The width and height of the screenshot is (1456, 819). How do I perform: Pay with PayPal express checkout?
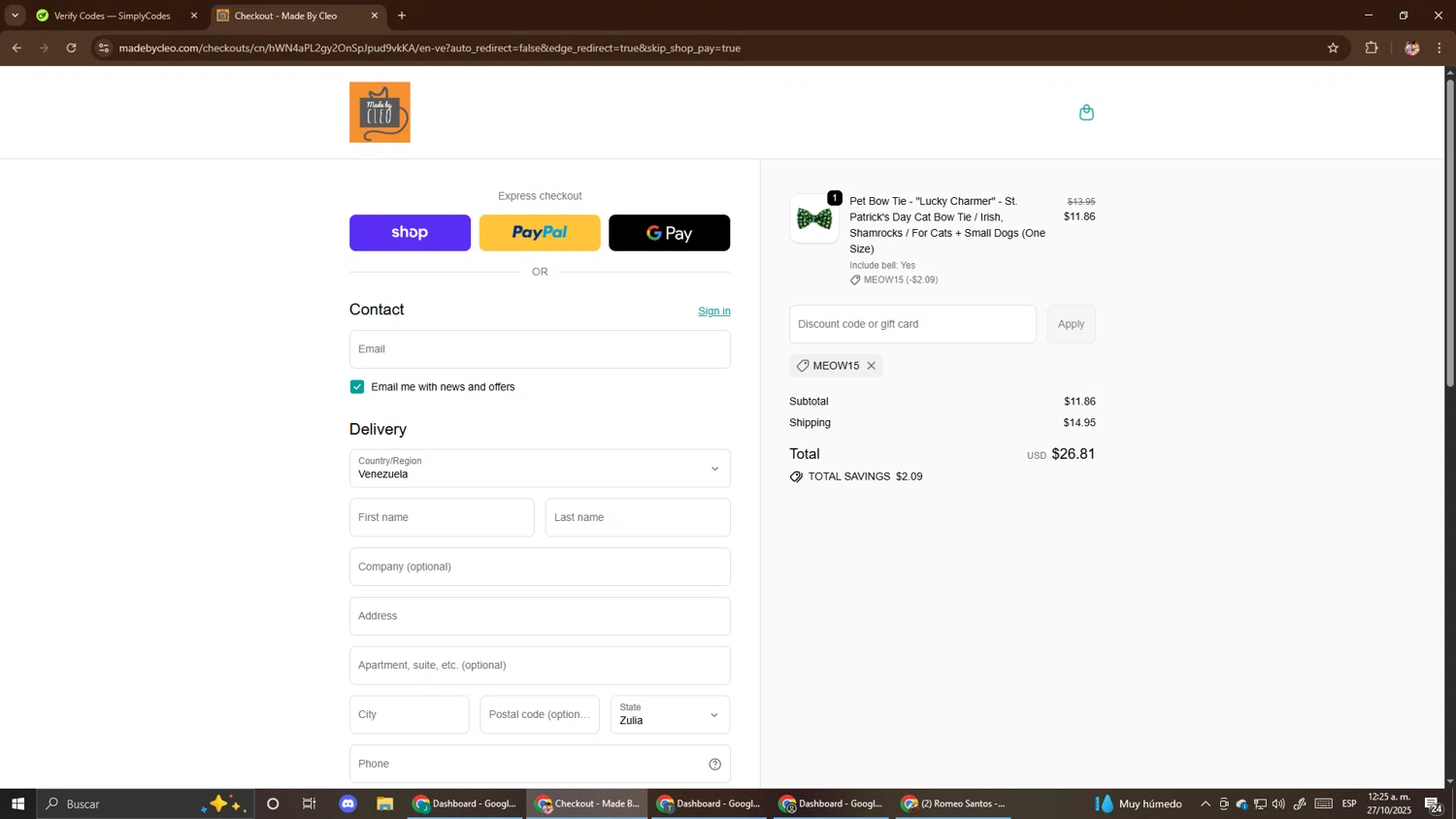(x=540, y=233)
